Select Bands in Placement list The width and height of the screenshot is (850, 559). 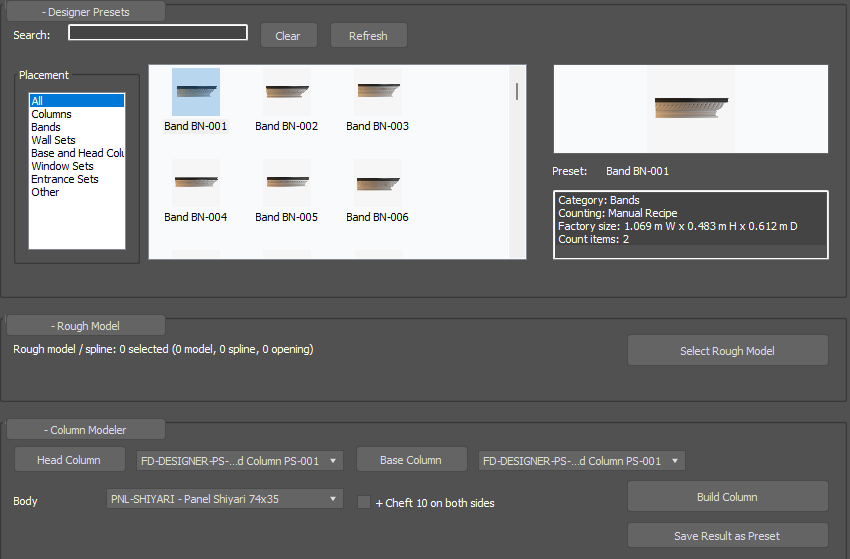click(77, 127)
